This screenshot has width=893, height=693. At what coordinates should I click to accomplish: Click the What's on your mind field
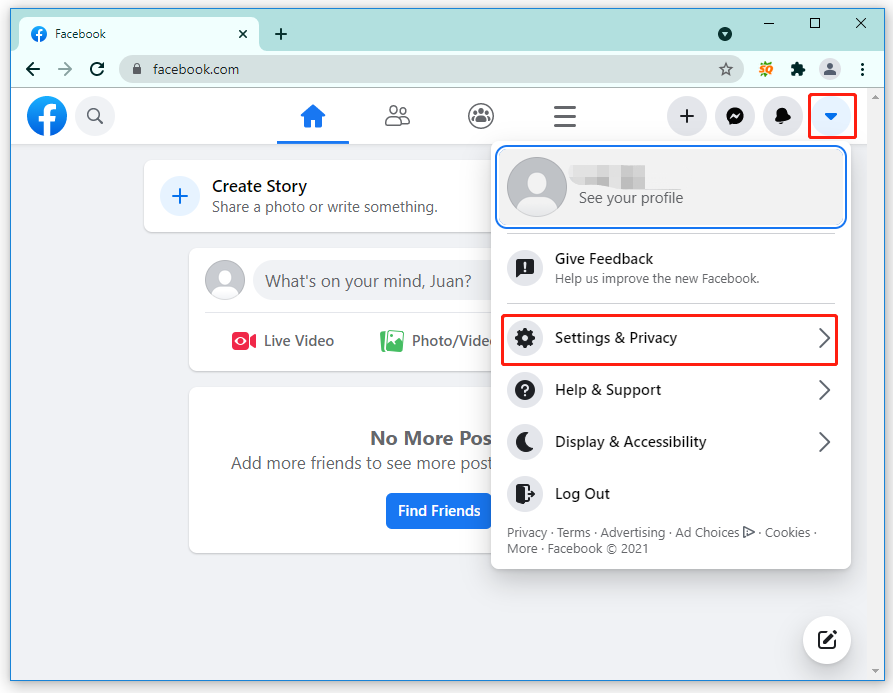tap(372, 280)
